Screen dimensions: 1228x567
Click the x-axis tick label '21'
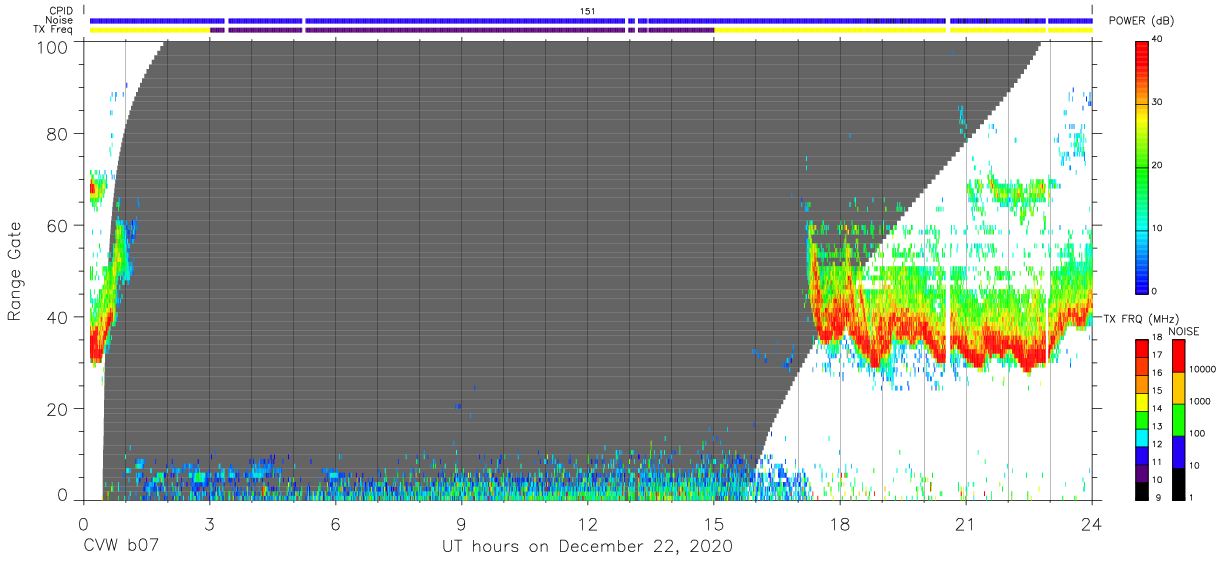tap(966, 523)
